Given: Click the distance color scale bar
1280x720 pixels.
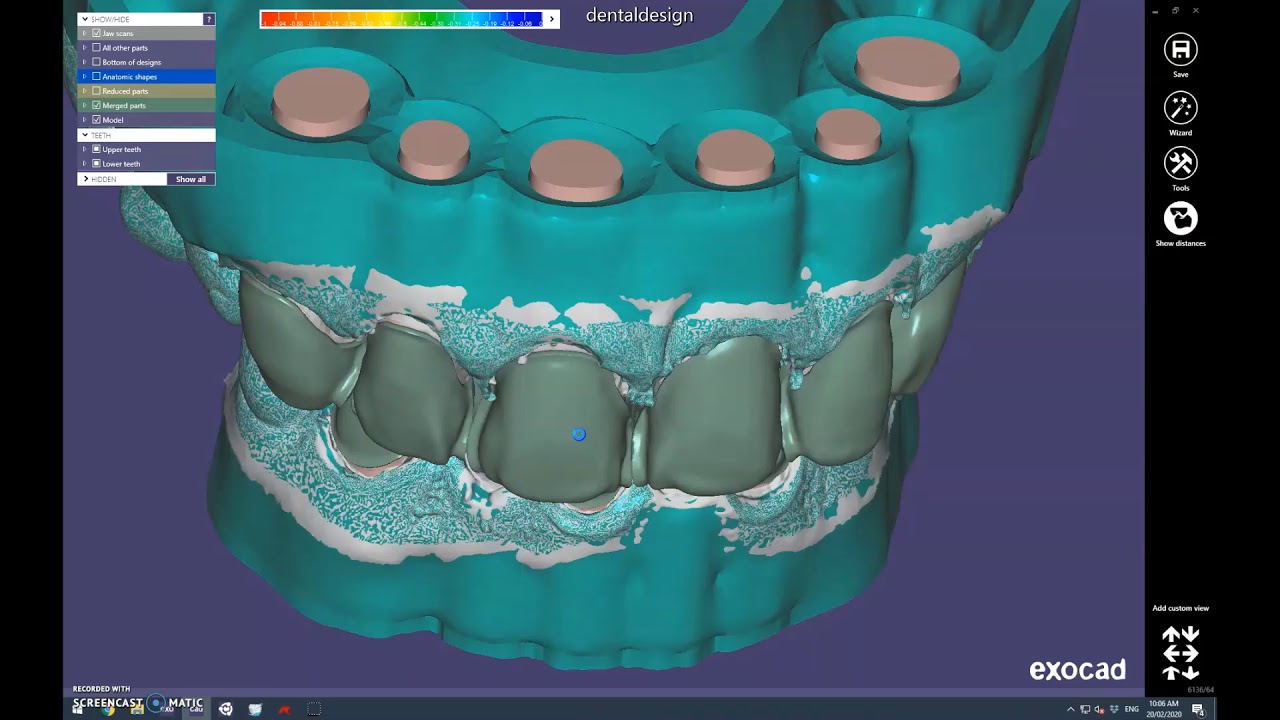Looking at the screenshot, I should (x=403, y=19).
